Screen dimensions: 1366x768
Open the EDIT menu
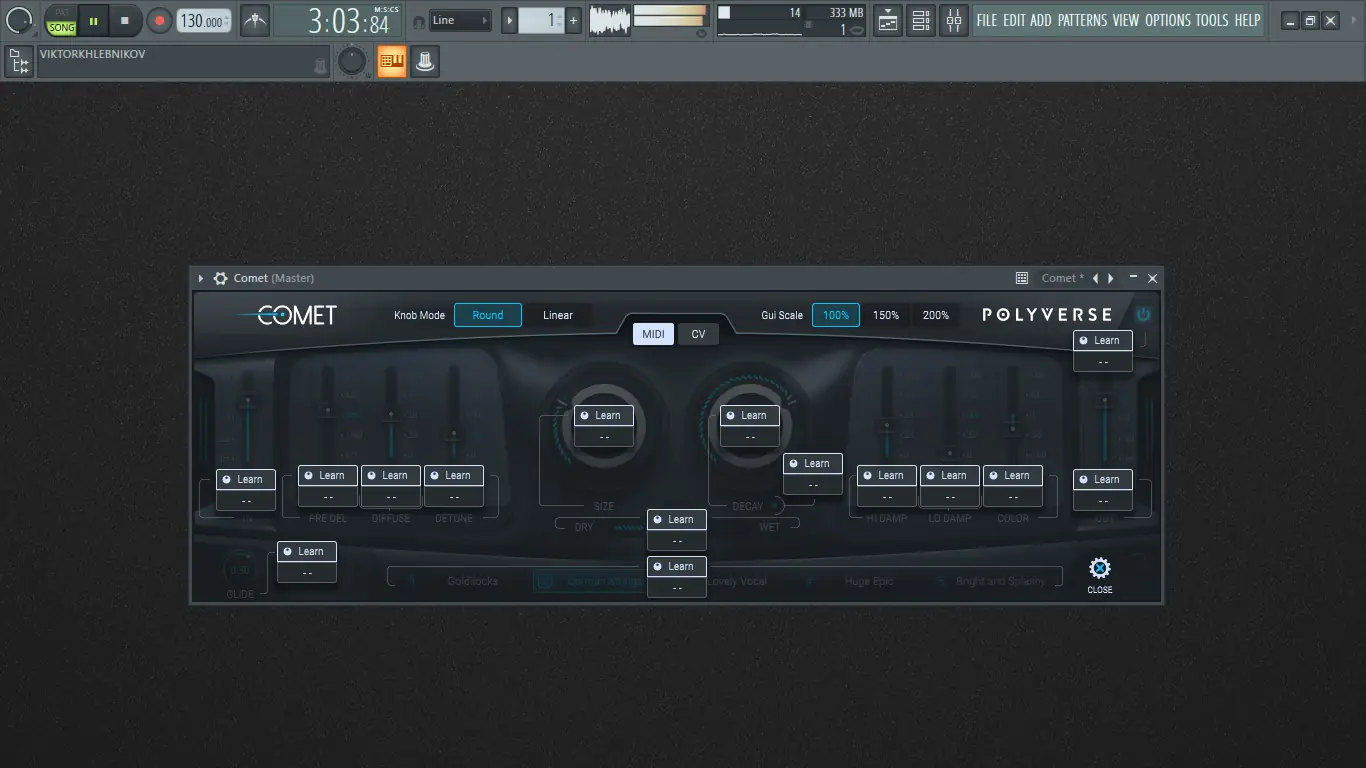(1014, 20)
